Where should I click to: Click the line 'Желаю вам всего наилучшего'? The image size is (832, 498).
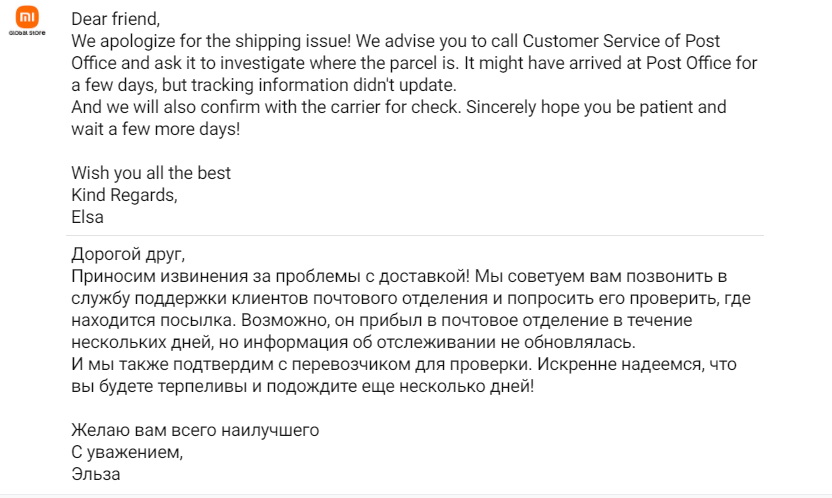[x=195, y=430]
